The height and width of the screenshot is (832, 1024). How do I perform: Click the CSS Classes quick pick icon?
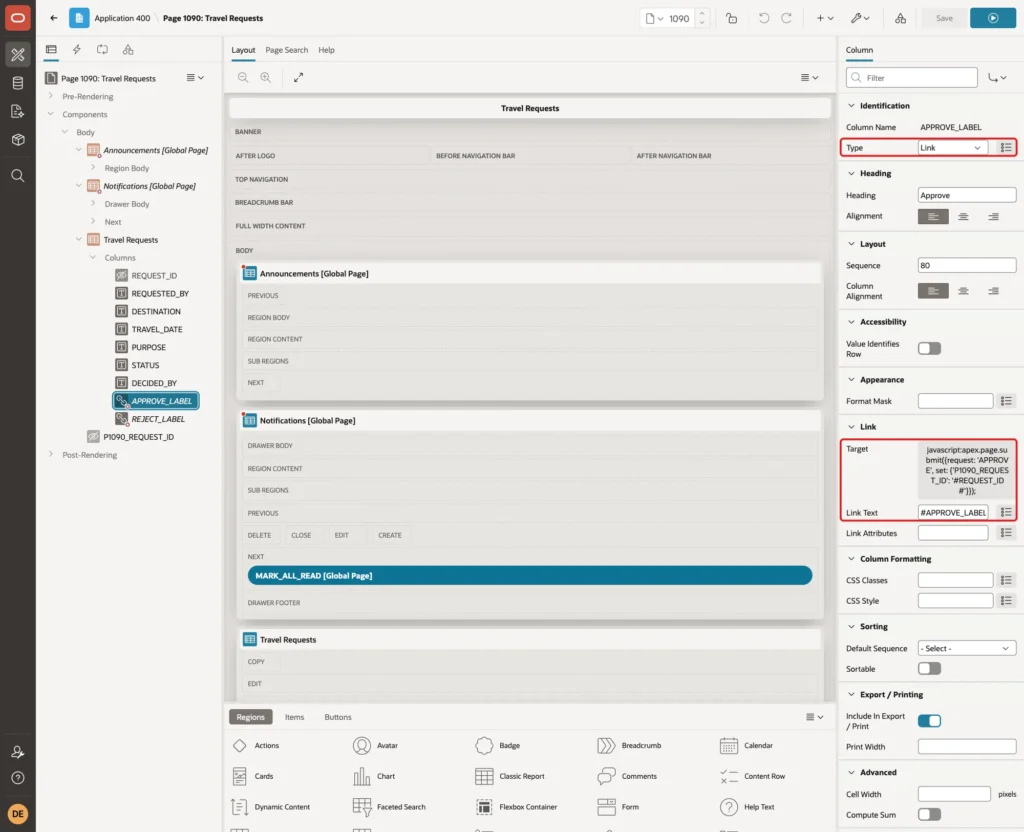pyautogui.click(x=1006, y=580)
